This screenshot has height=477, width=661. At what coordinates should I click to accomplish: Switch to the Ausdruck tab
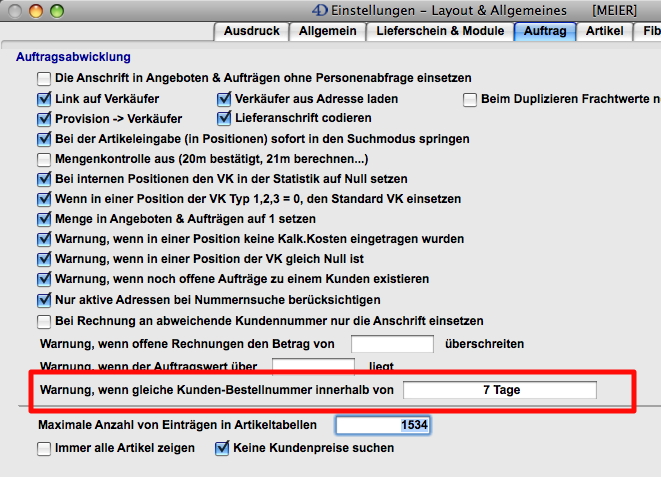(x=251, y=32)
